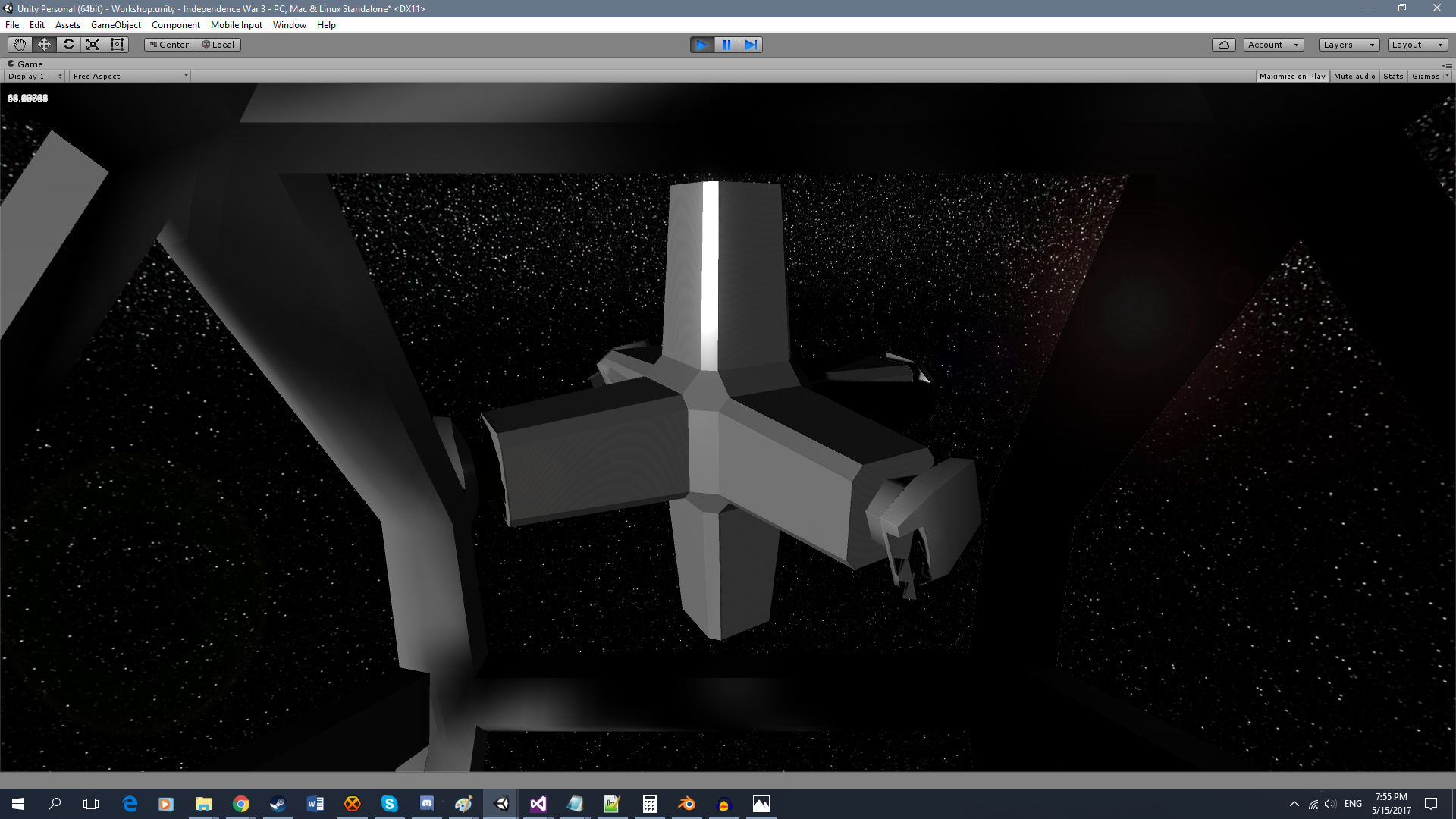Select the Rect transform tool
This screenshot has height=819, width=1456.
pyautogui.click(x=117, y=45)
